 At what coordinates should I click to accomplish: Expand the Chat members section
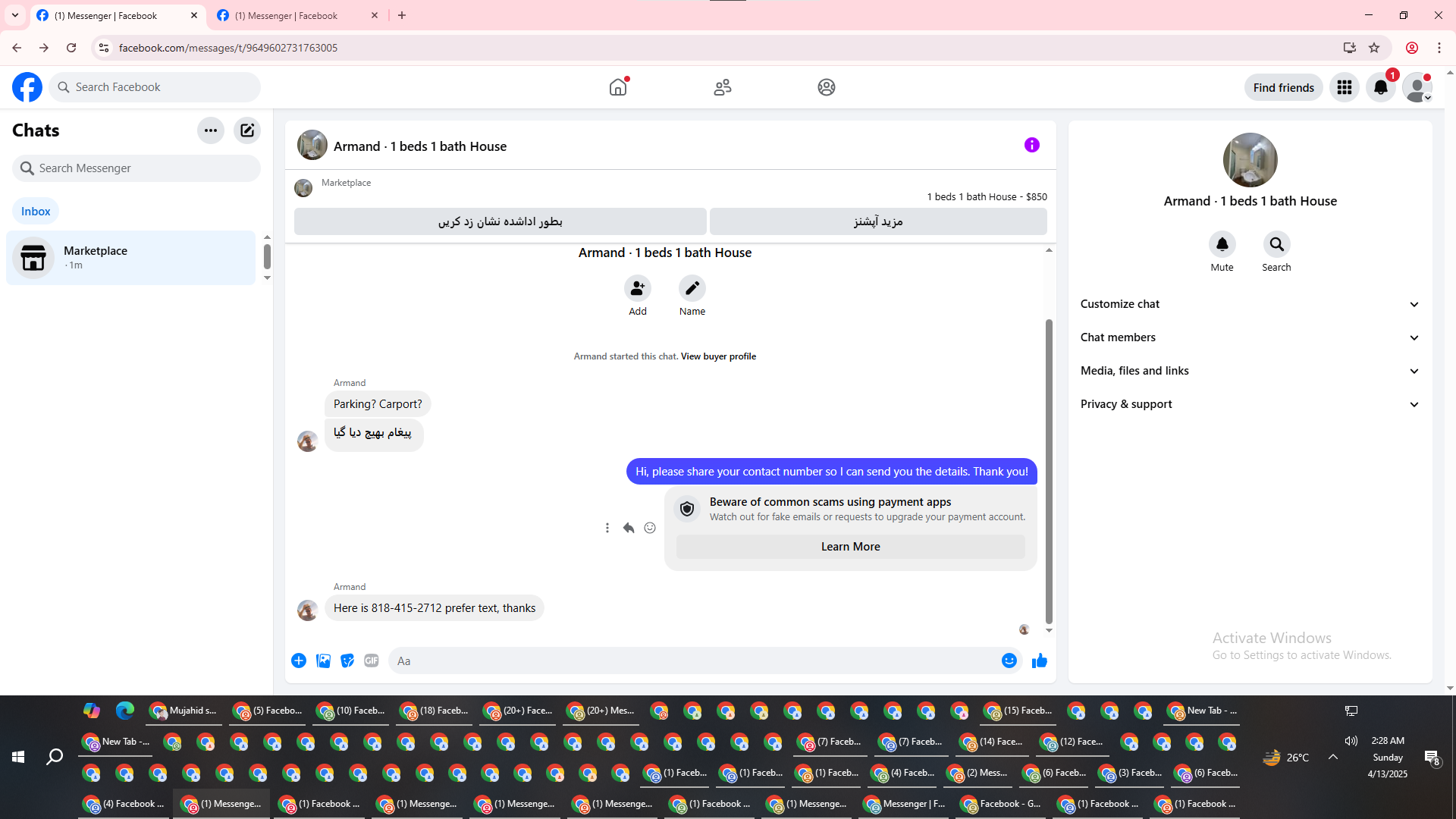coord(1250,337)
